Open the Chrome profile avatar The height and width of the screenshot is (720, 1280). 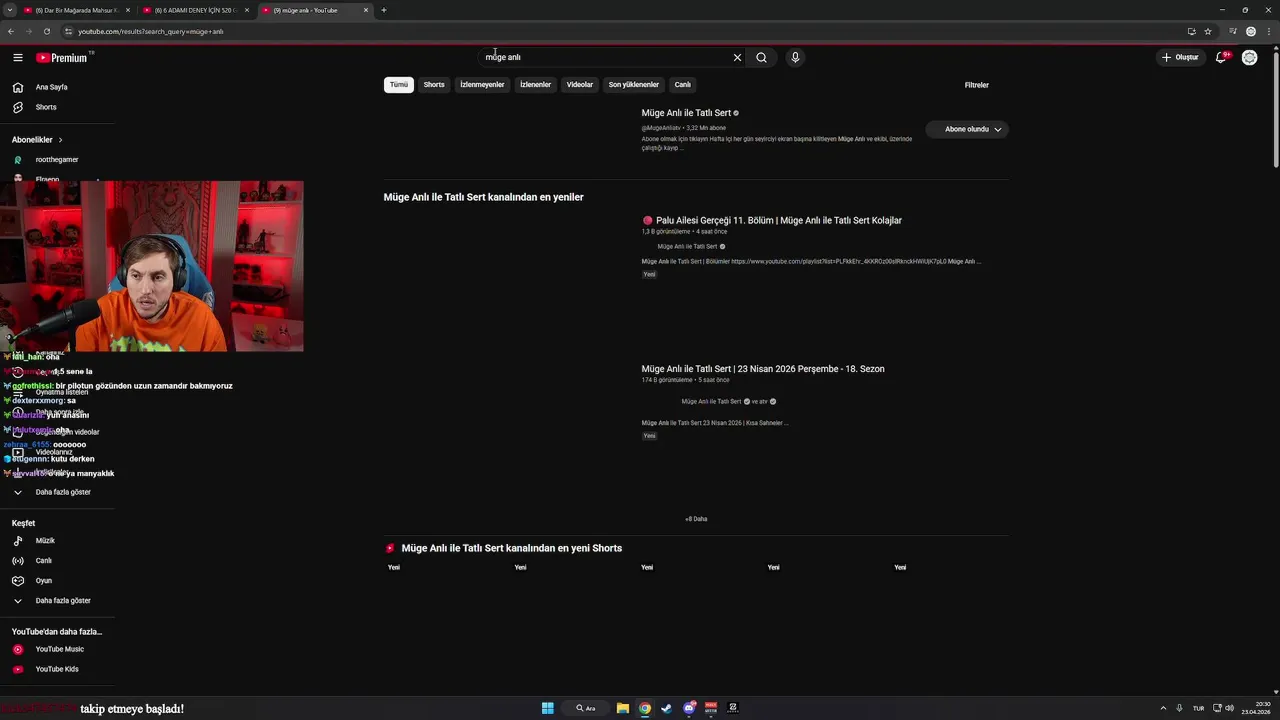coord(1251,31)
